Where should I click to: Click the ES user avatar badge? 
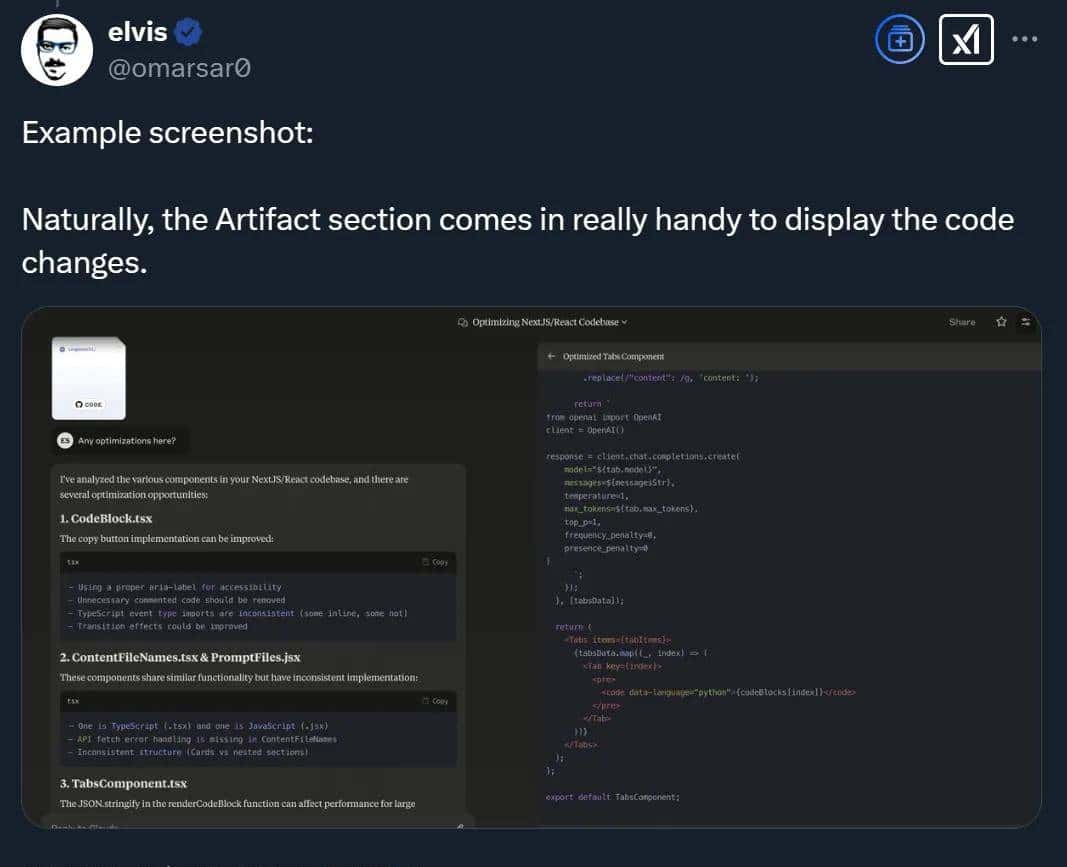[66, 440]
